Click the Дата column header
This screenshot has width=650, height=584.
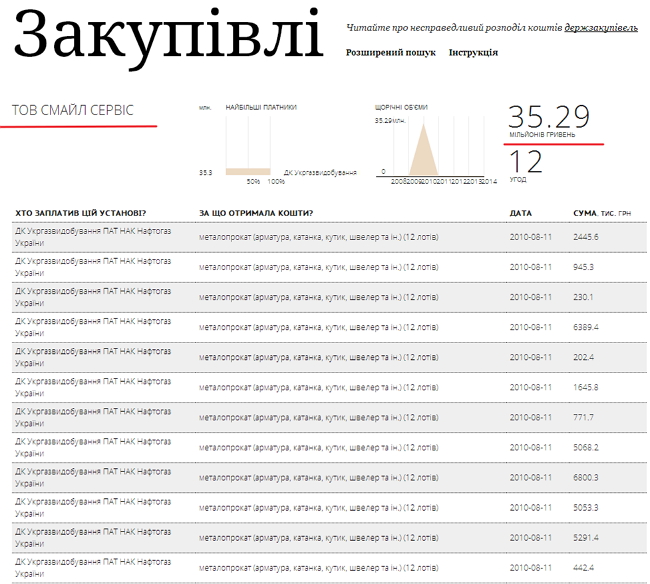520,213
